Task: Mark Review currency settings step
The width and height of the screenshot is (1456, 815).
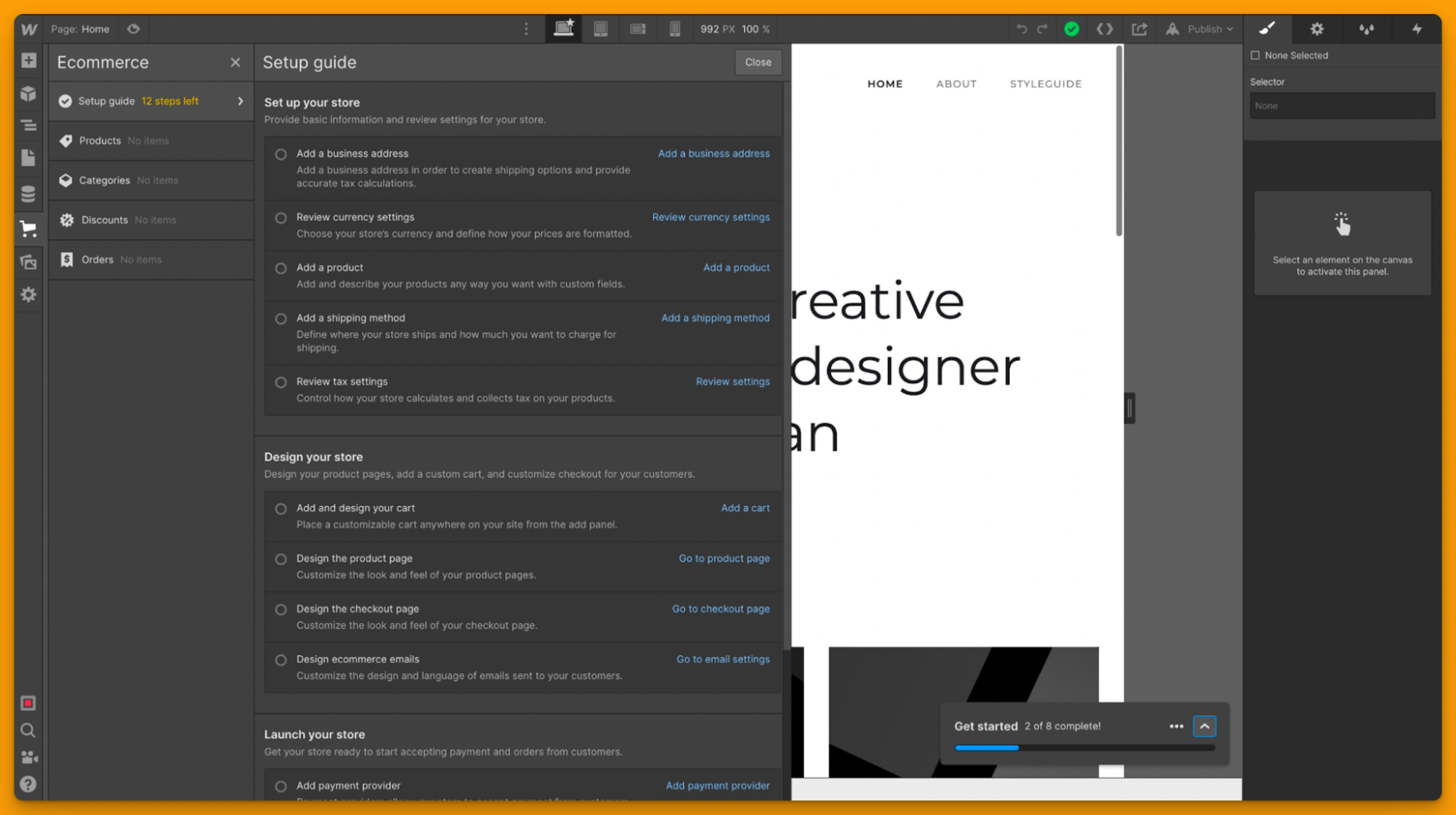Action: pos(281,218)
